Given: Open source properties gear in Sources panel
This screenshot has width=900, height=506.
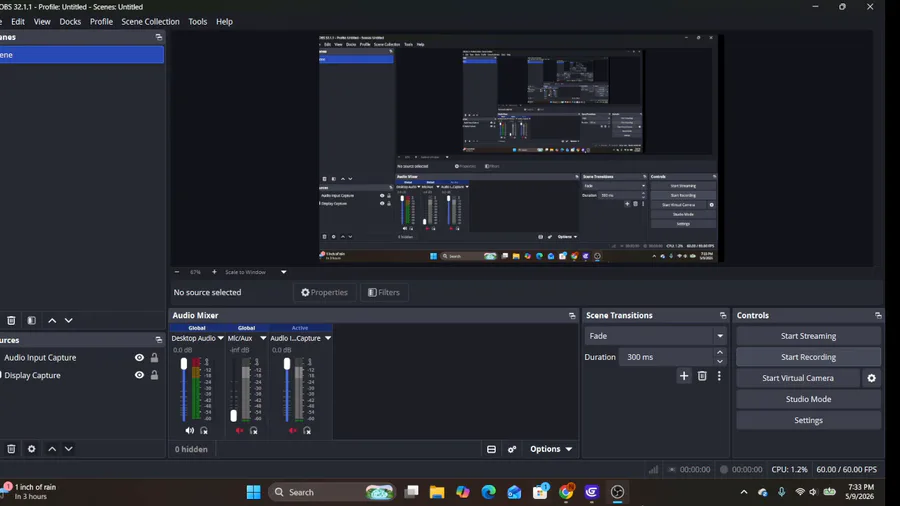Looking at the screenshot, I should pos(32,449).
